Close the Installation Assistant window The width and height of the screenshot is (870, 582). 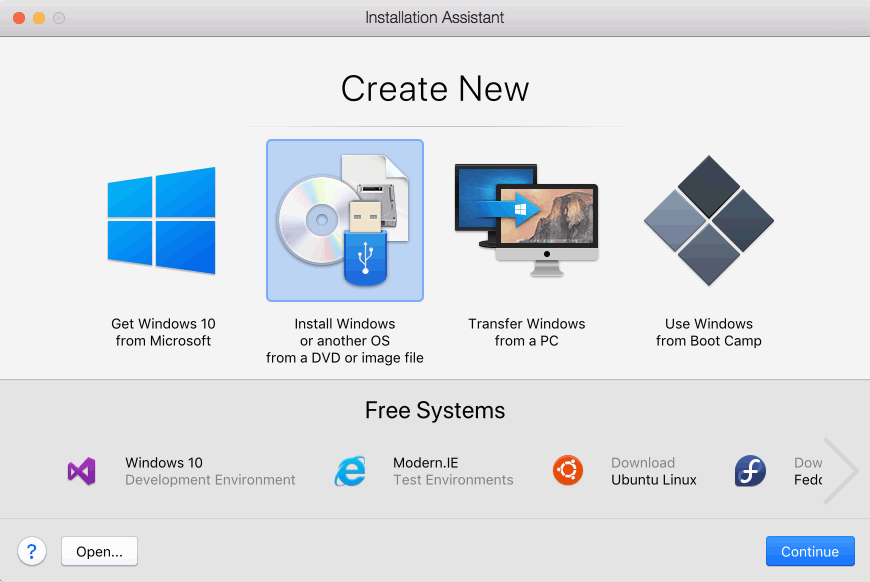[19, 18]
